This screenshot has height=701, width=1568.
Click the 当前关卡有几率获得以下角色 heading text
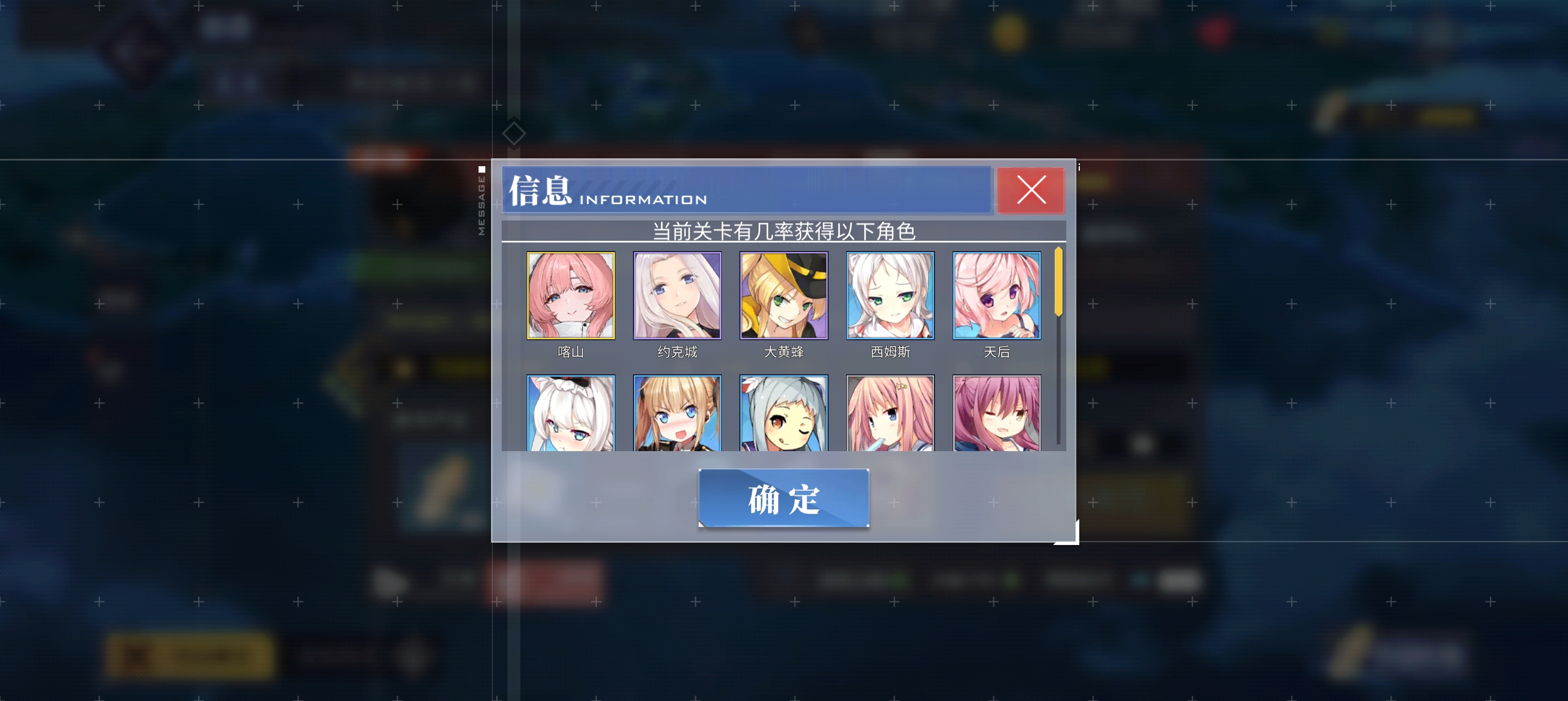783,231
